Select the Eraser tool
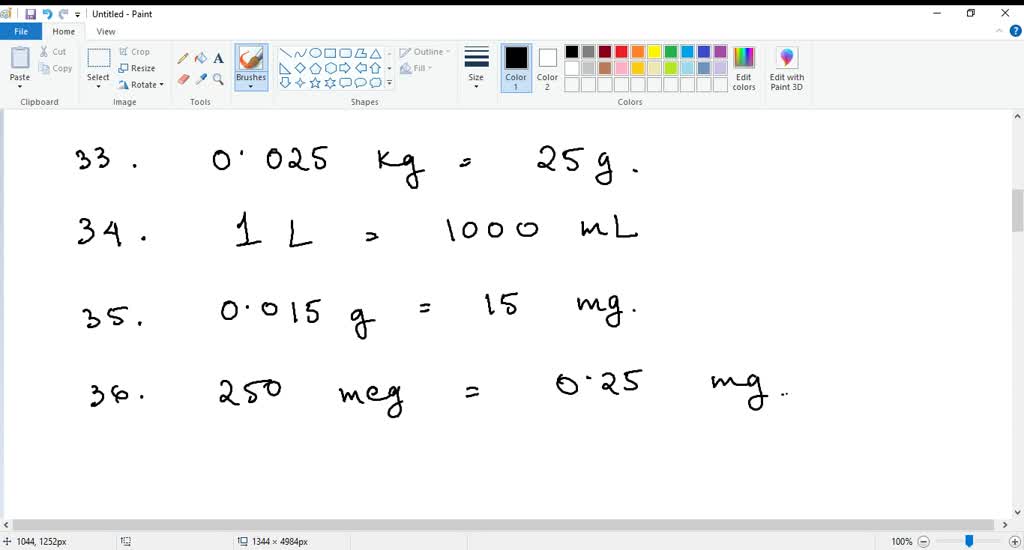 click(183, 79)
